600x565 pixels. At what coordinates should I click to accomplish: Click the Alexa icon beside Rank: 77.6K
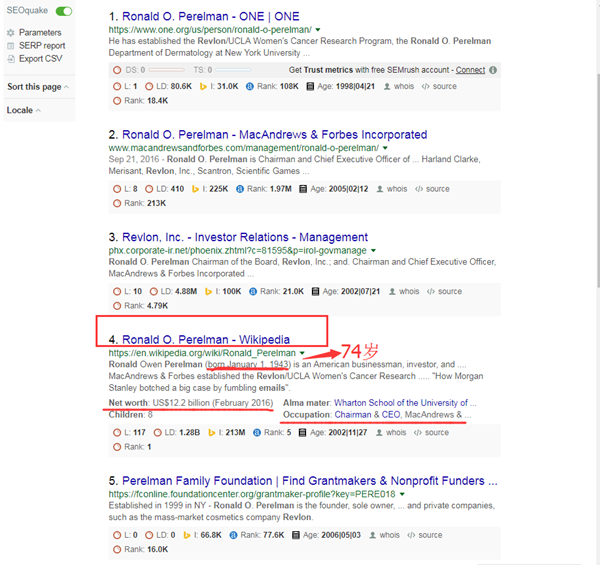tap(233, 535)
